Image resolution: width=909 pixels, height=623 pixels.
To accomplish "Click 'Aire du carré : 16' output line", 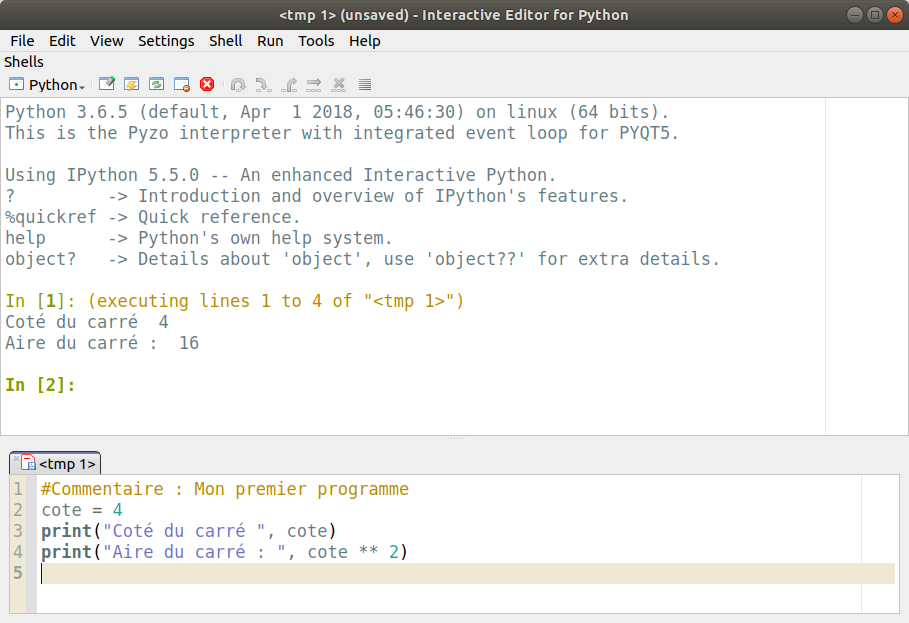I will pos(102,343).
